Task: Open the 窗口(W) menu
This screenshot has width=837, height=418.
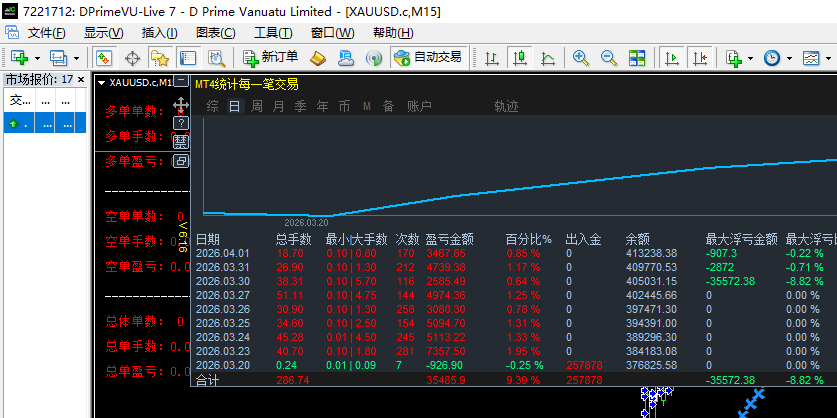Action: [332, 33]
